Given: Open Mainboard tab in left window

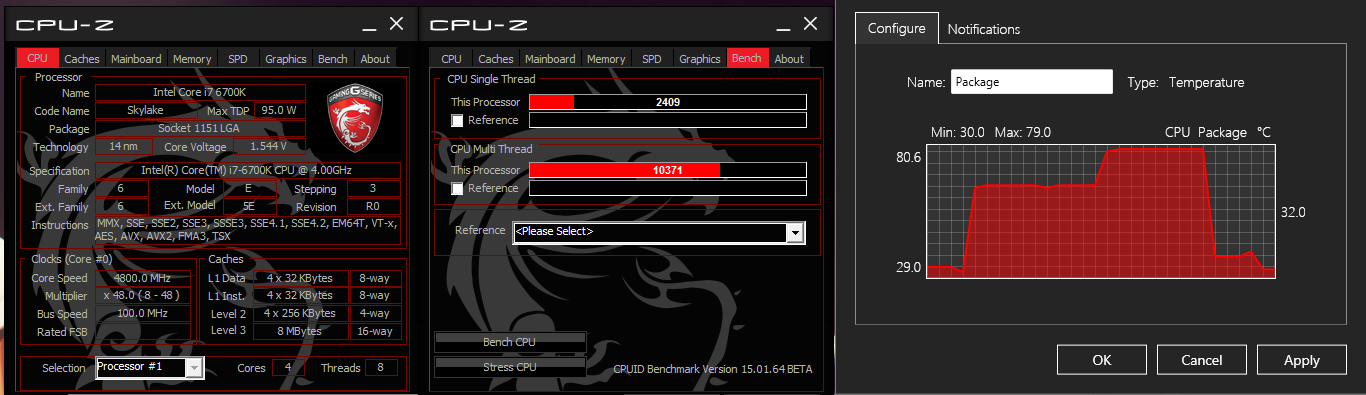Looking at the screenshot, I should [x=136, y=59].
